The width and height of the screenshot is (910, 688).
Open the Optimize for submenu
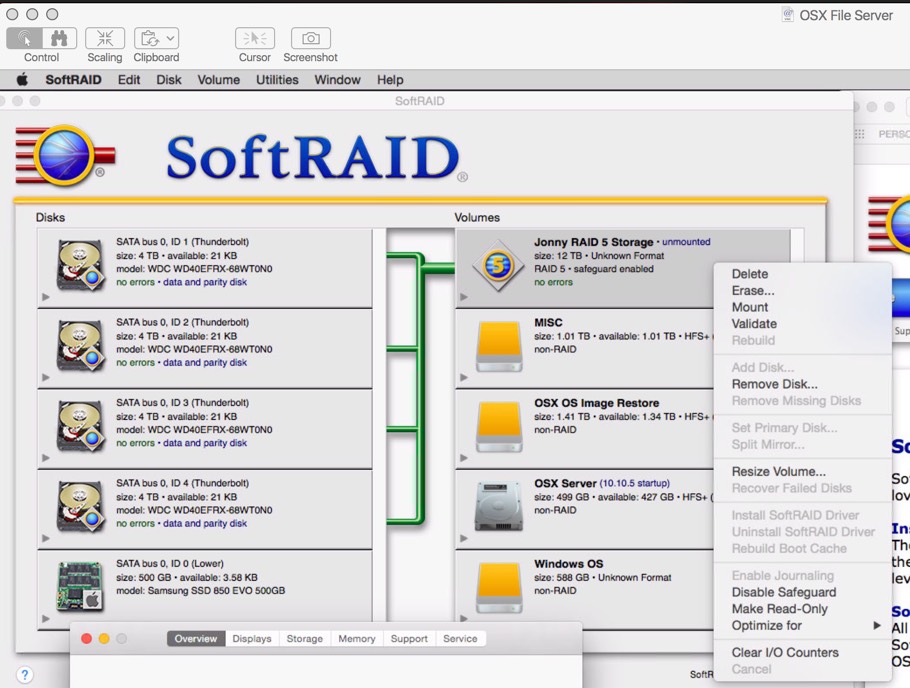803,625
